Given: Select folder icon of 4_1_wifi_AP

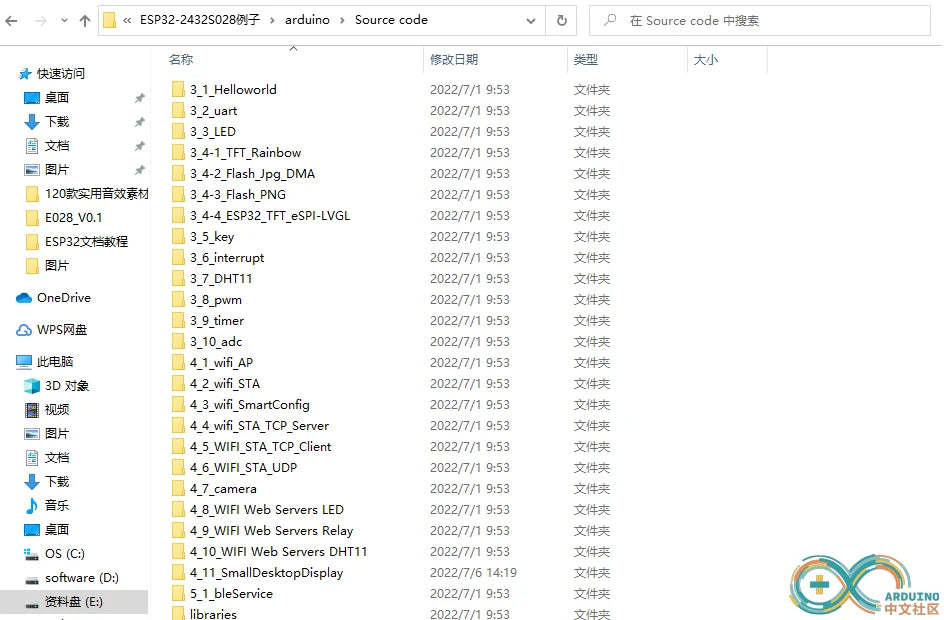Looking at the screenshot, I should click(178, 363).
